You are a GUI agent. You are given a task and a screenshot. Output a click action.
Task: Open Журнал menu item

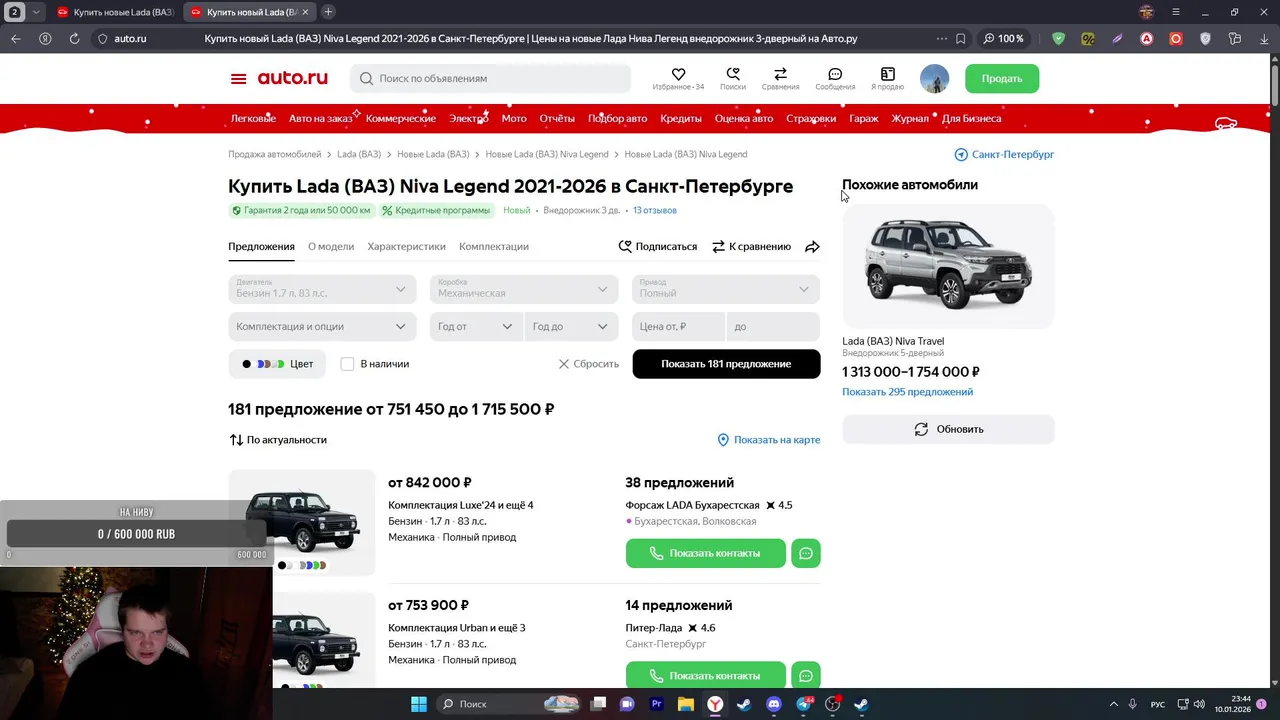pos(910,118)
